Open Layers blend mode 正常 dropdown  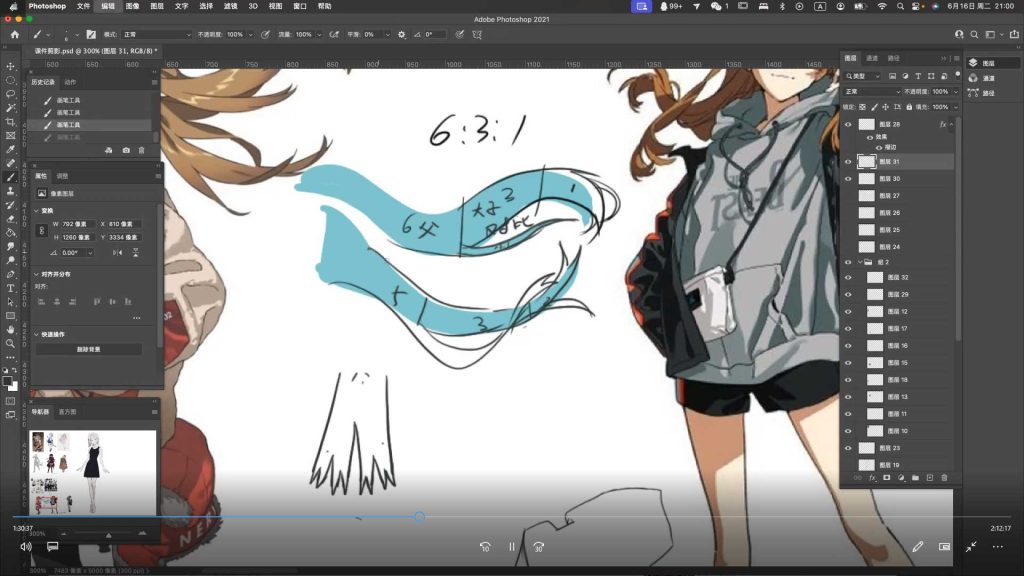872,91
